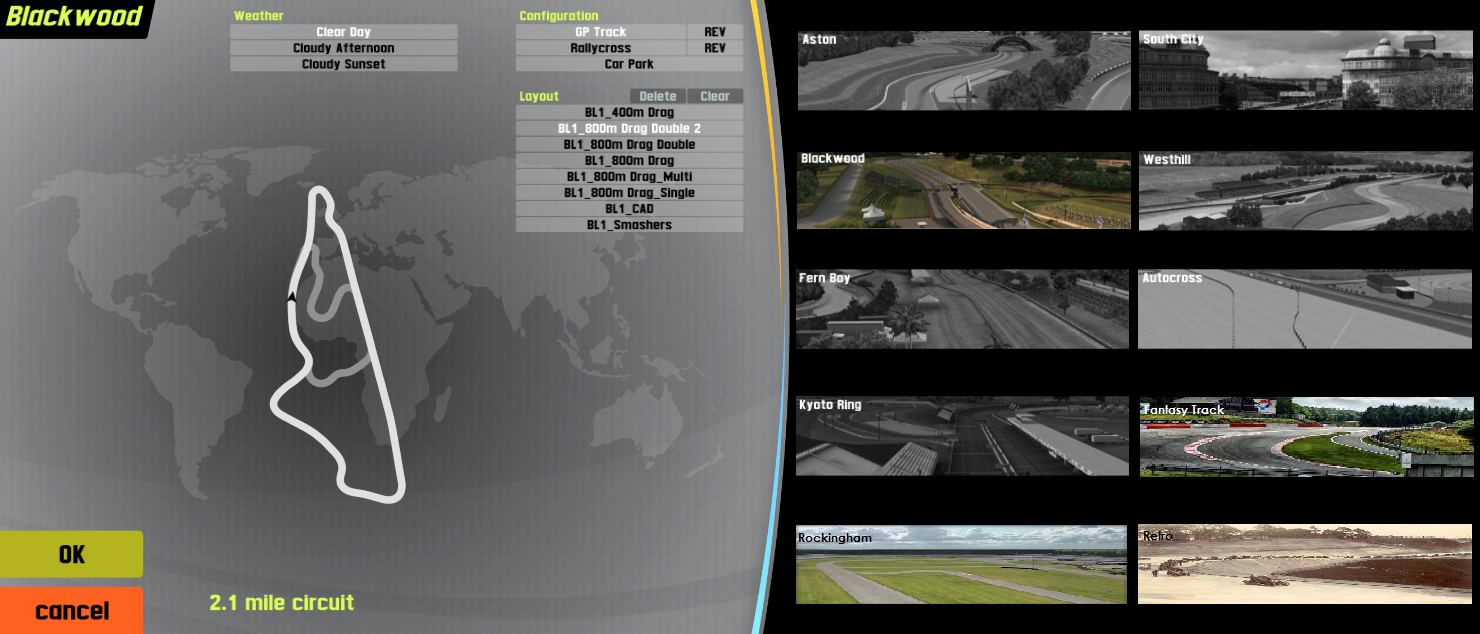The image size is (1480, 634).
Task: Choose the Aston track thumbnail
Action: (x=964, y=70)
